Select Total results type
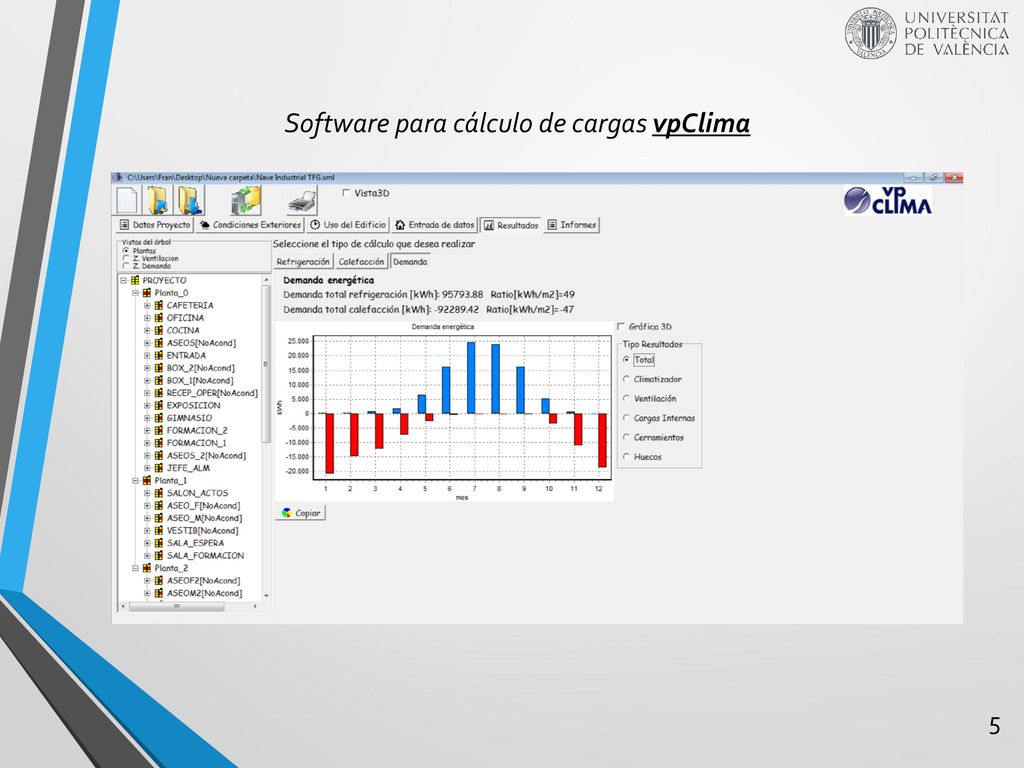This screenshot has height=768, width=1024. tap(626, 359)
